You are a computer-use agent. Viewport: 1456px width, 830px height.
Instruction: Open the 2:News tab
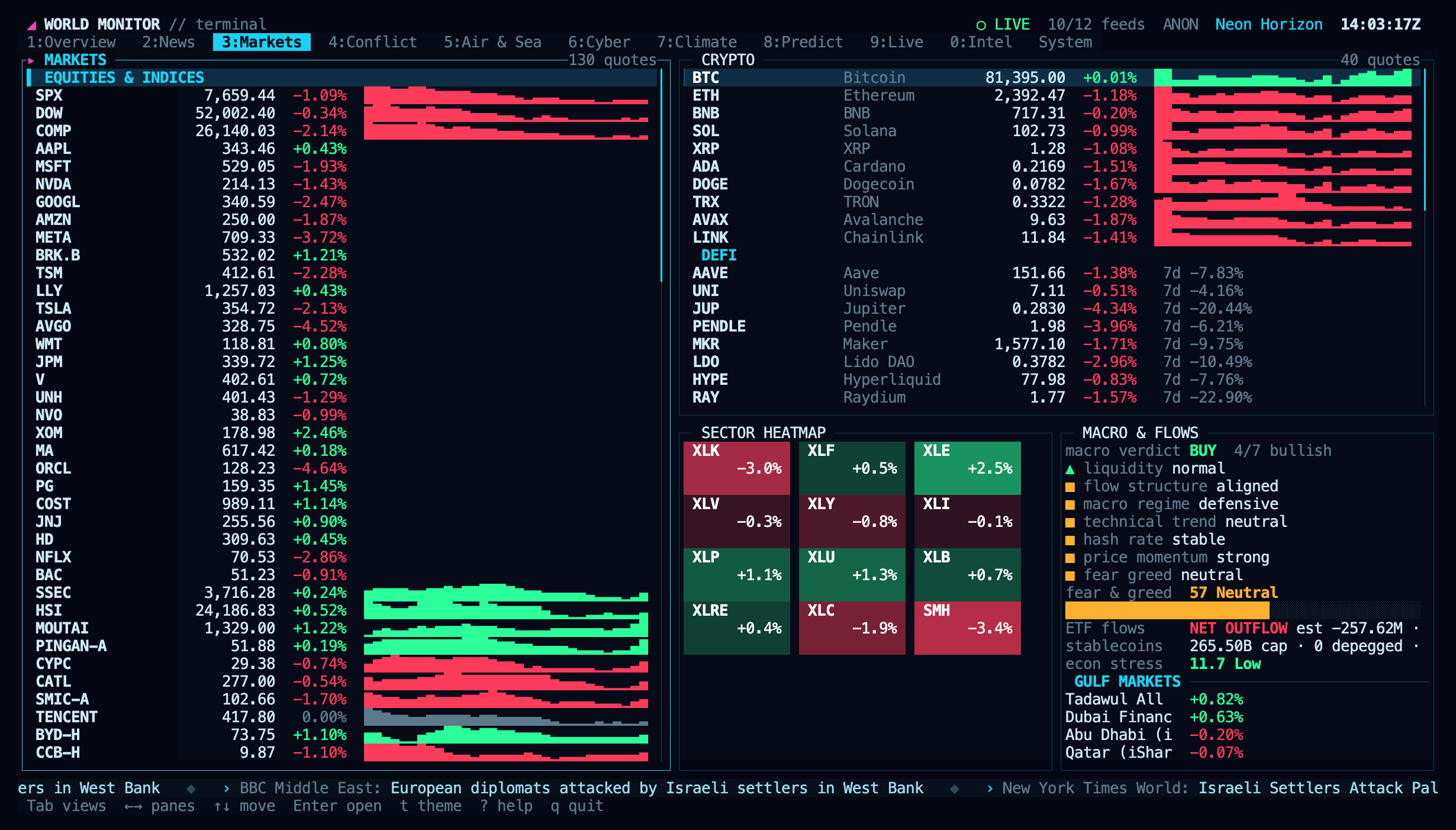click(x=169, y=42)
